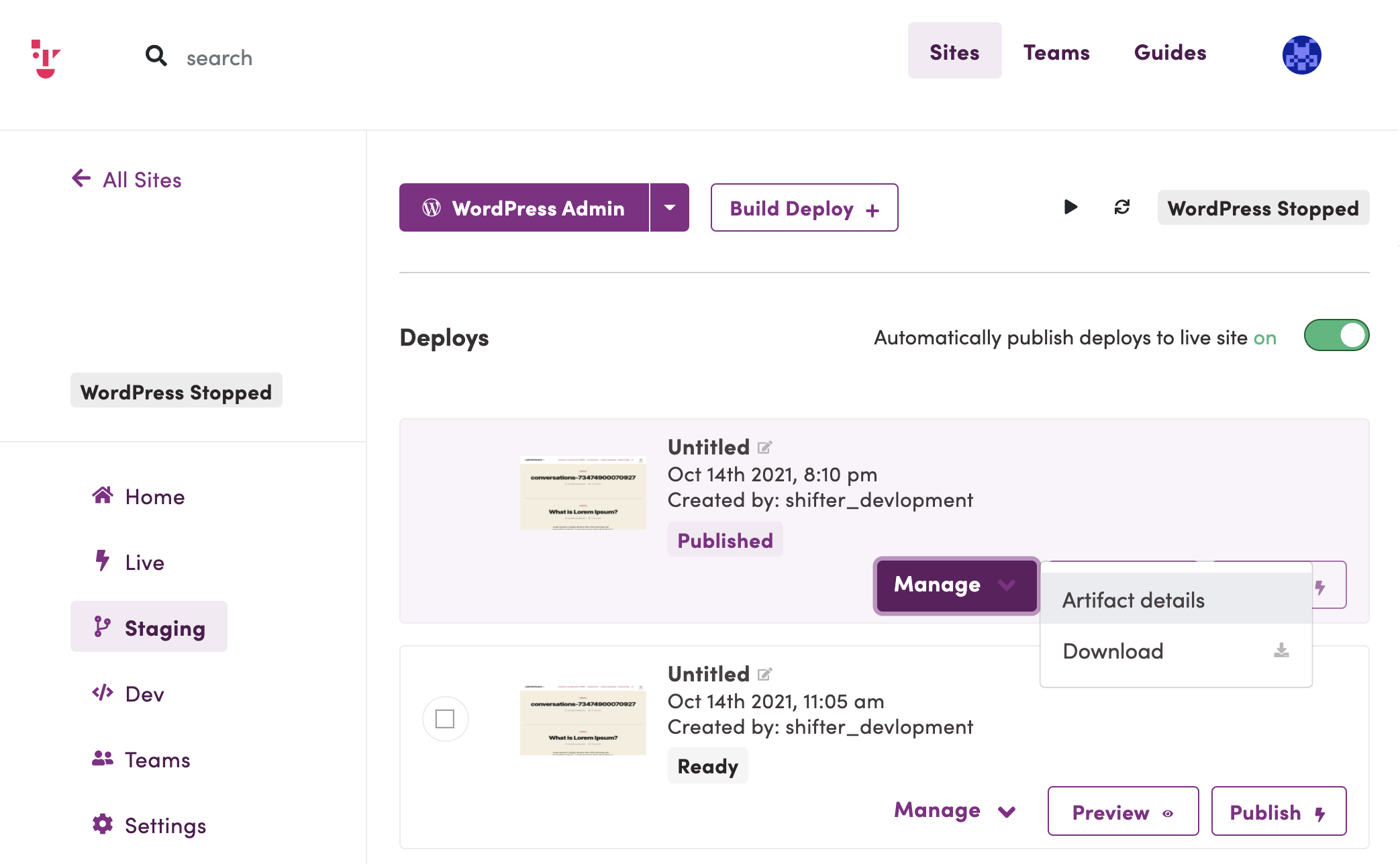This screenshot has height=864, width=1400.
Task: Click the Deploys heading
Action: (x=444, y=338)
